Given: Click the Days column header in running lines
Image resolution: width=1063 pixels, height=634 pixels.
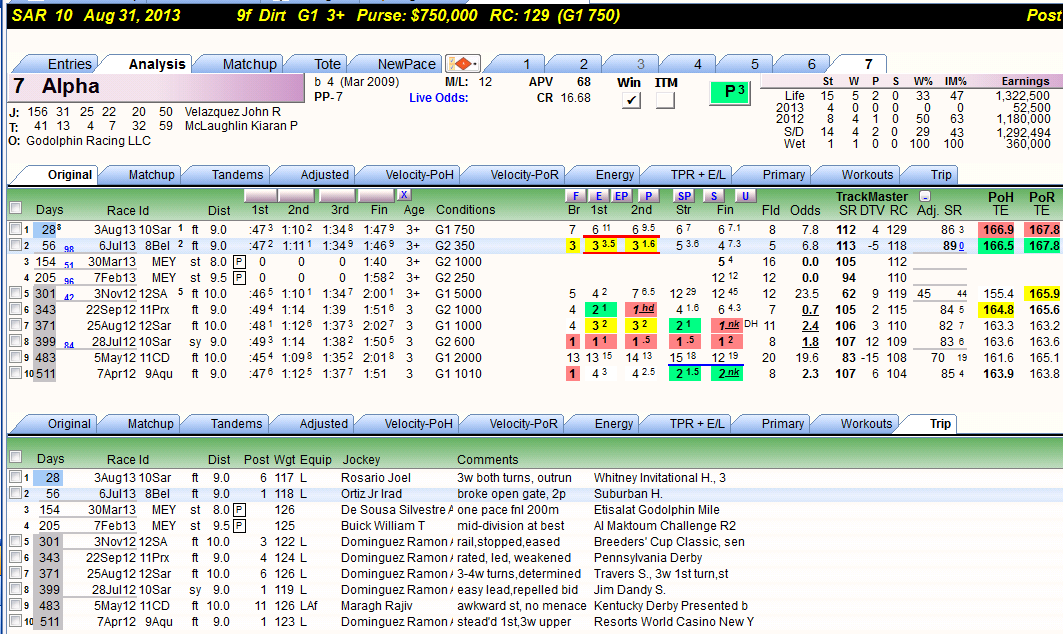Looking at the screenshot, I should (x=49, y=210).
